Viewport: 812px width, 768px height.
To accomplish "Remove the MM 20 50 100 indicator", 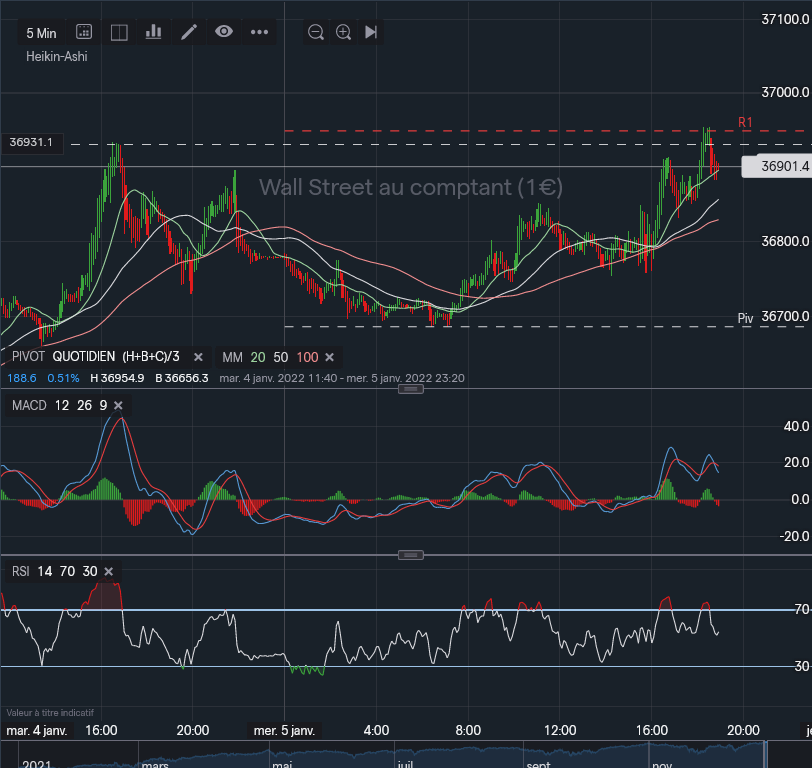I will pos(329,357).
